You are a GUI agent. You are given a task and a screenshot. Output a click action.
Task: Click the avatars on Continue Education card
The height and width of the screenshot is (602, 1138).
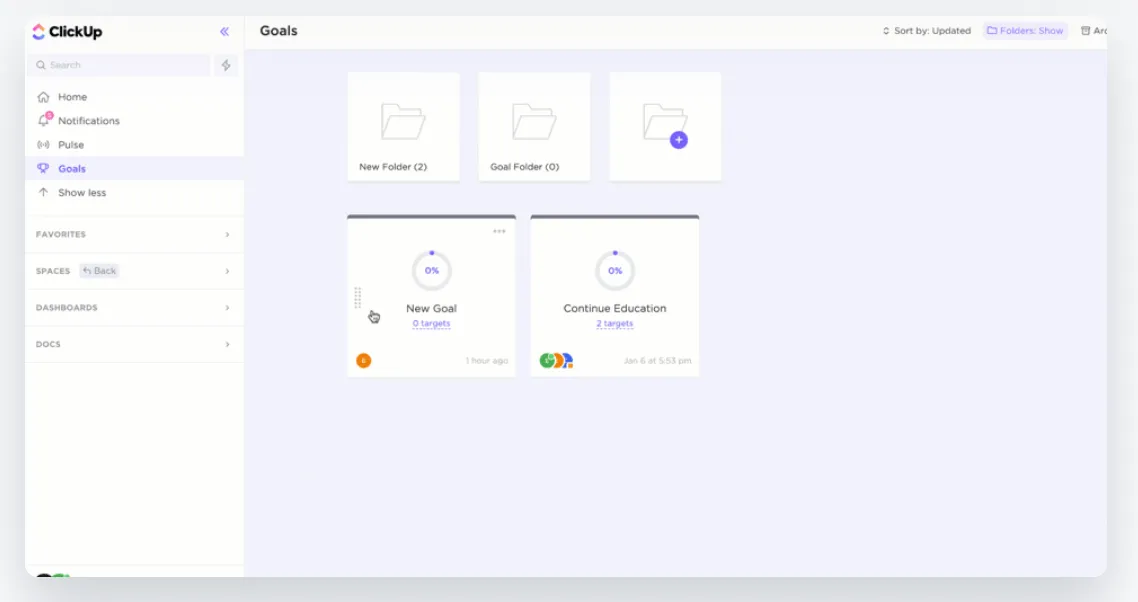[557, 360]
